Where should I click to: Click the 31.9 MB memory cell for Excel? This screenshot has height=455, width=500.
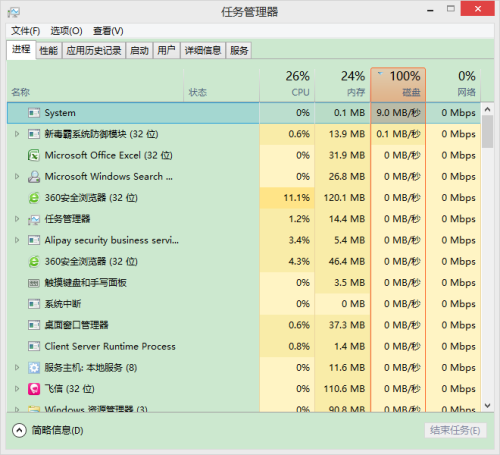(x=342, y=155)
